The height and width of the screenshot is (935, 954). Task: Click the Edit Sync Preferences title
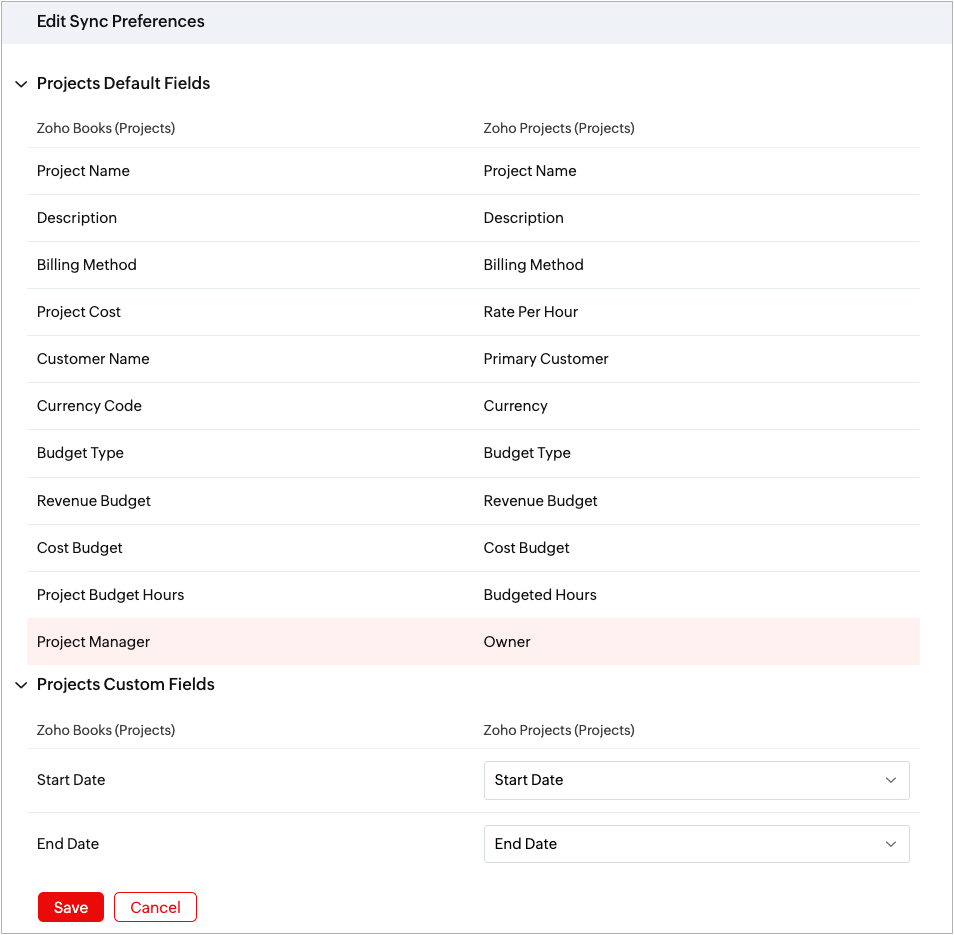120,21
